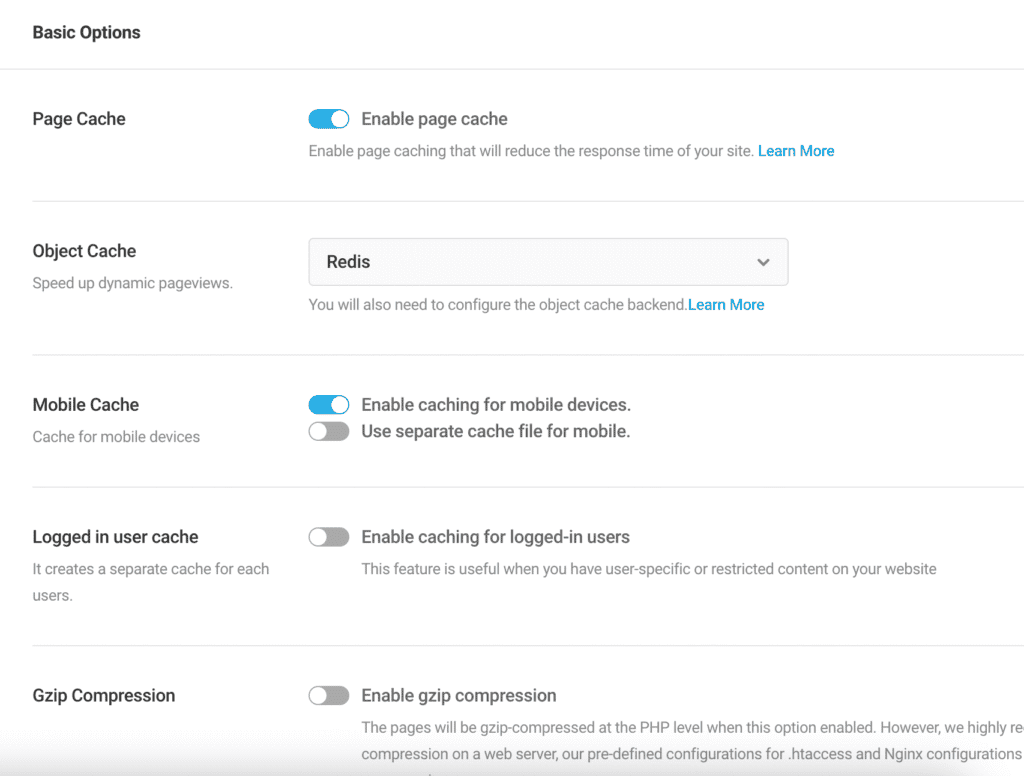
Task: Select the Gzip Compression setting title
Action: coord(103,696)
